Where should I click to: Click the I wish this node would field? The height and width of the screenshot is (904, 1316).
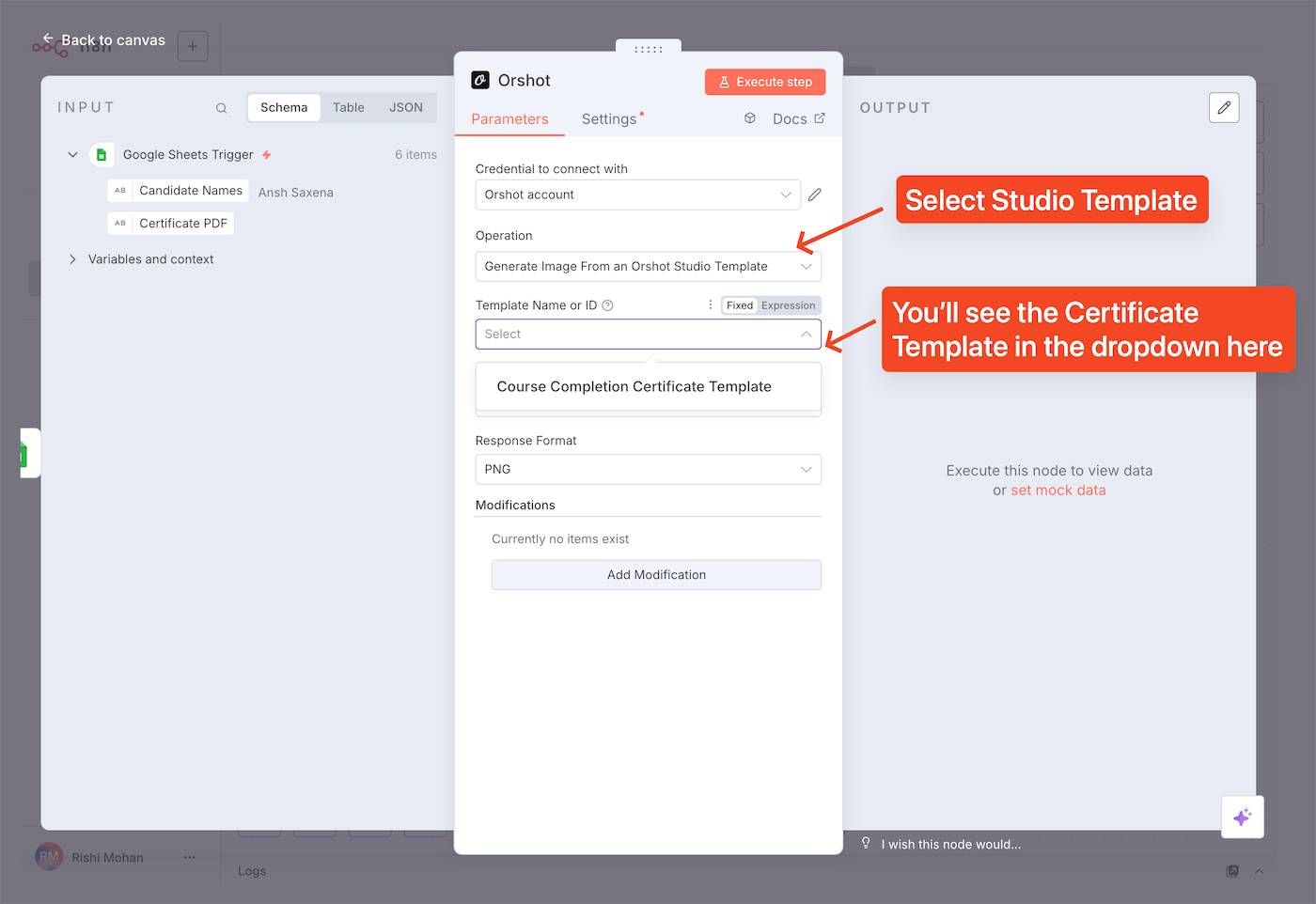(951, 844)
